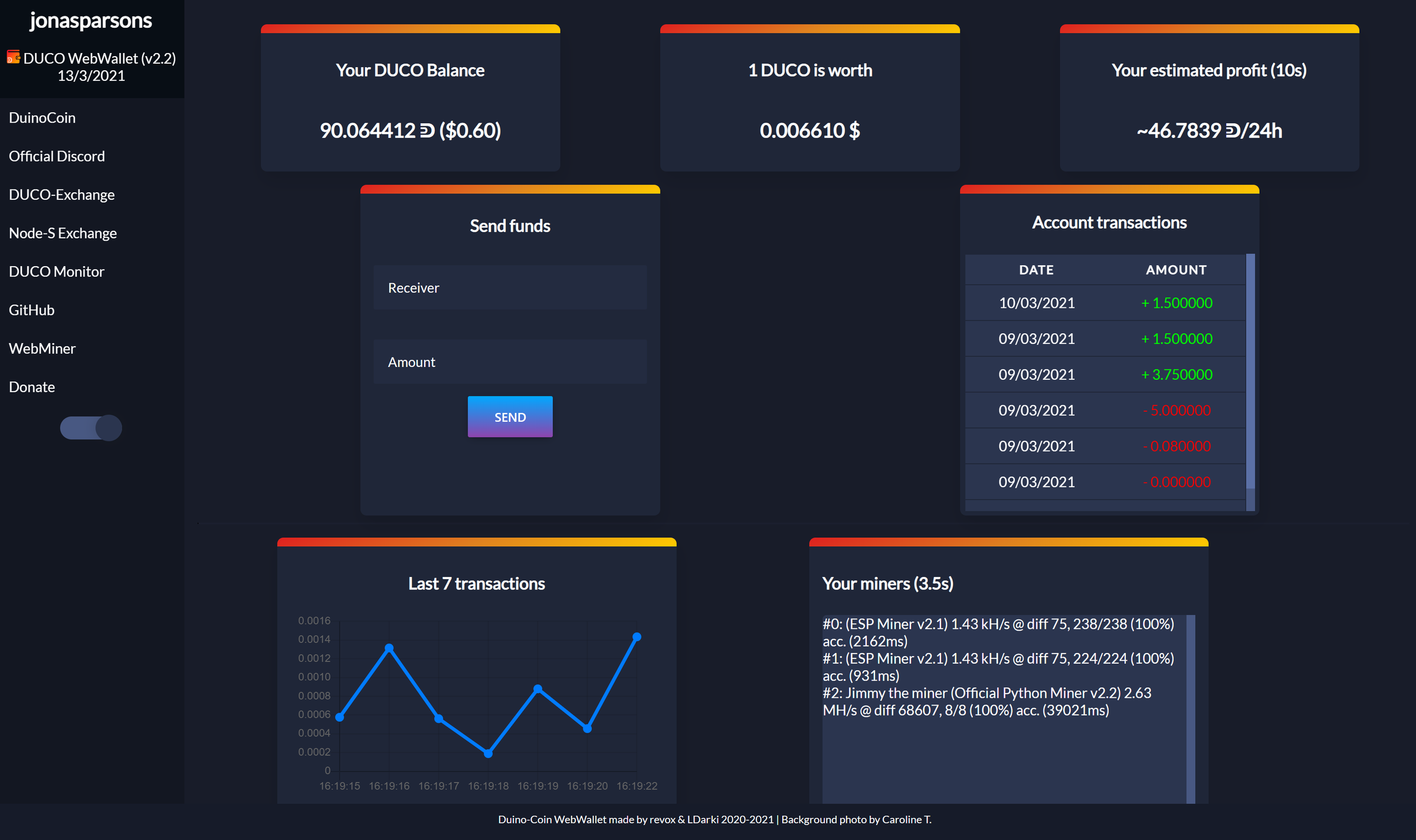Select the AMOUNT column header
This screenshot has height=840, width=1416.
[x=1176, y=270]
